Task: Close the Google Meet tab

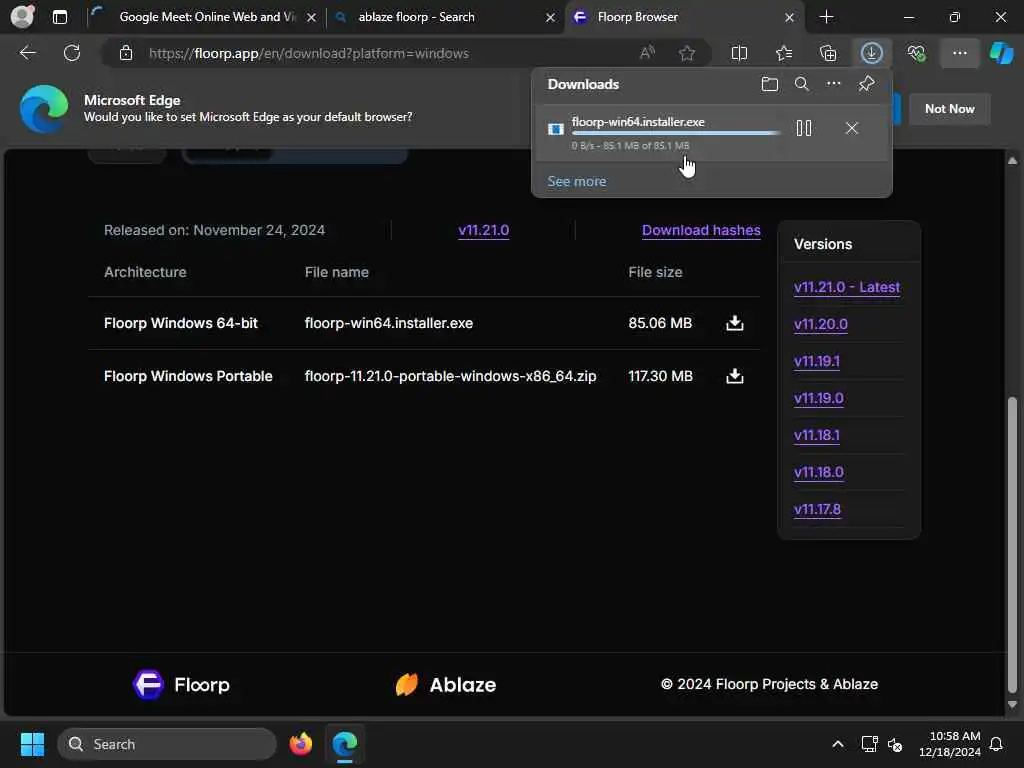Action: tap(312, 18)
